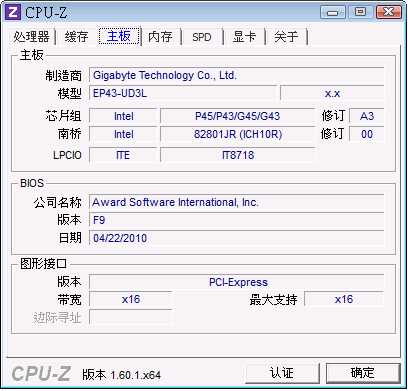Select the LPCIO chip IT8718 value

(x=237, y=155)
